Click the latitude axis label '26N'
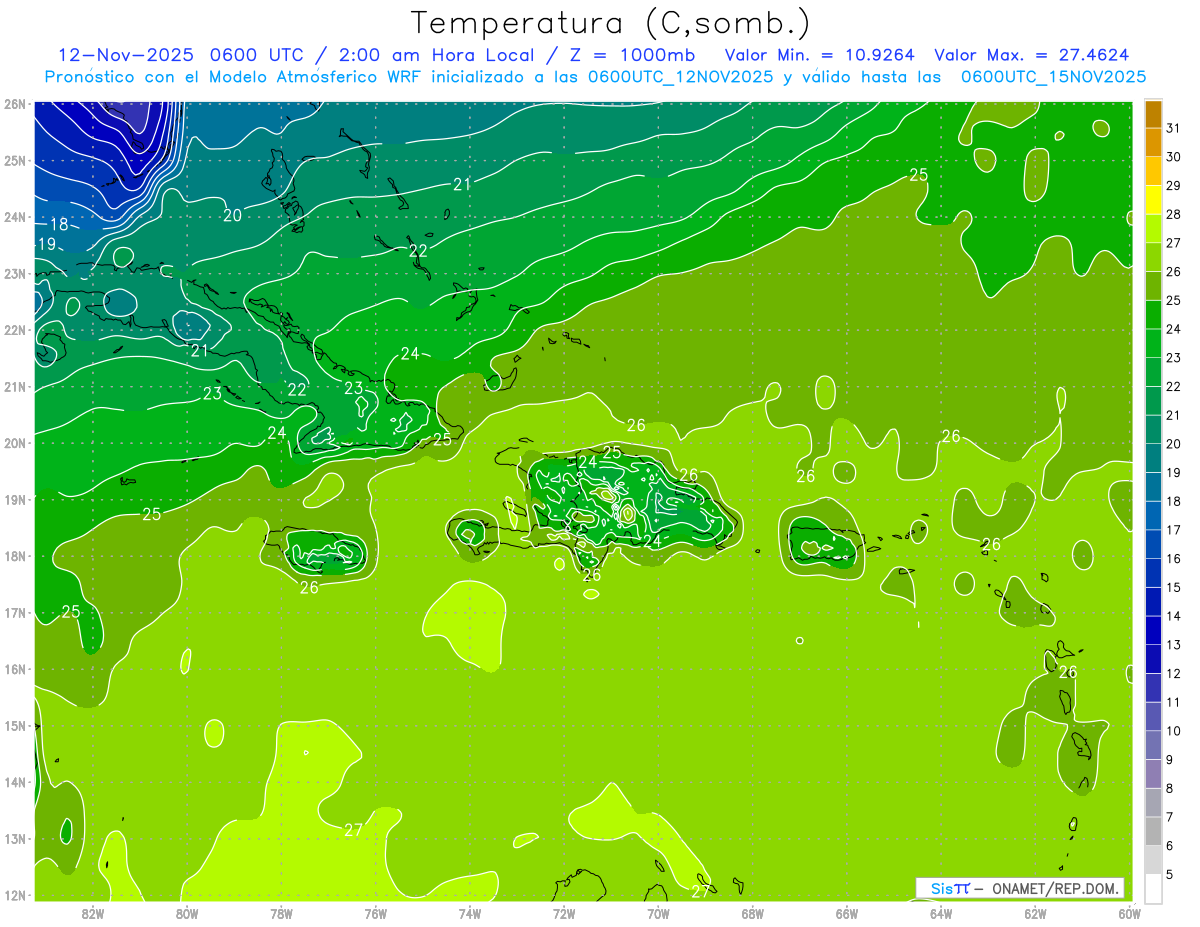The image size is (1200, 927). 14,104
